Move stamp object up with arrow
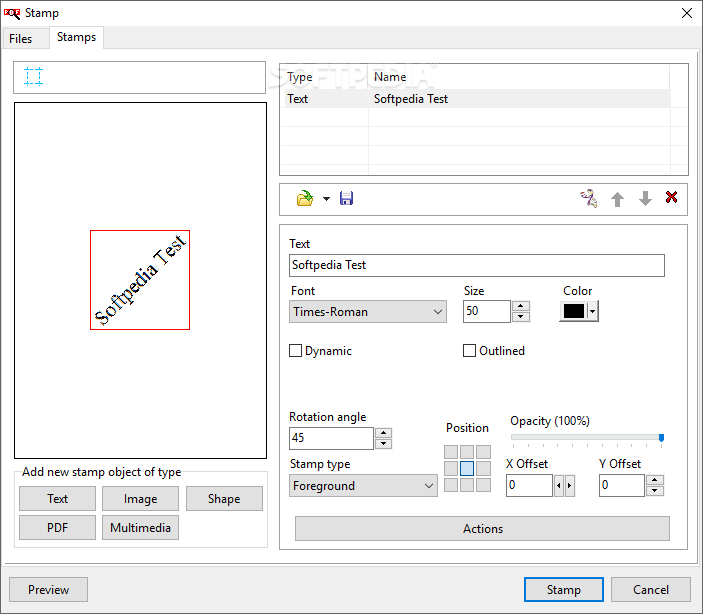The width and height of the screenshot is (703, 614). point(617,199)
